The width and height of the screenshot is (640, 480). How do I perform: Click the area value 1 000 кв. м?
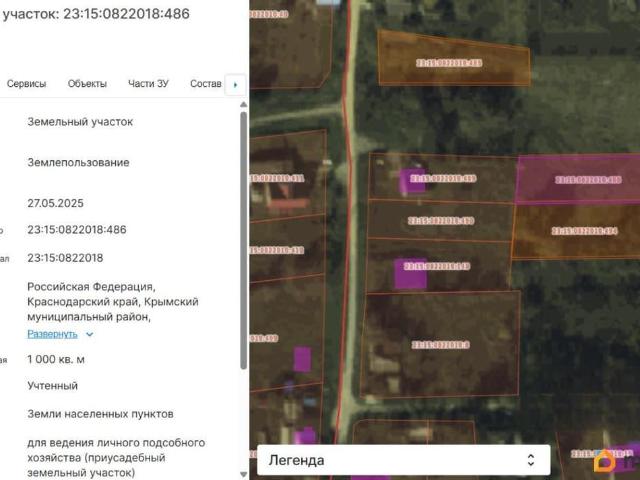56,360
